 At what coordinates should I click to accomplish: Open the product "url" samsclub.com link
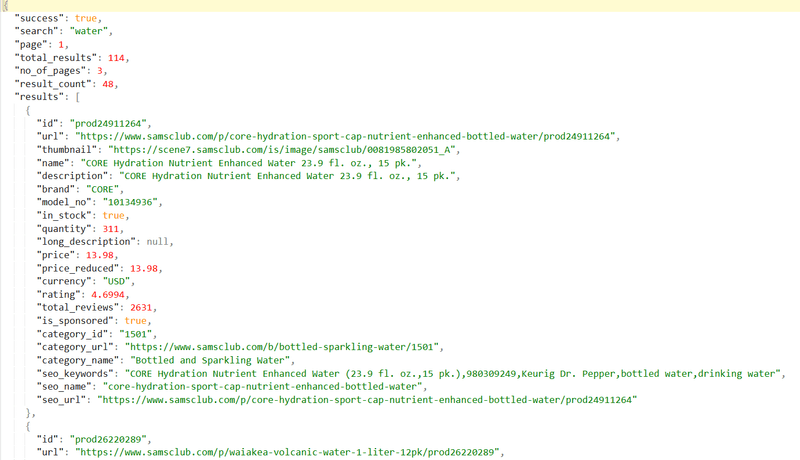pyautogui.click(x=345, y=136)
